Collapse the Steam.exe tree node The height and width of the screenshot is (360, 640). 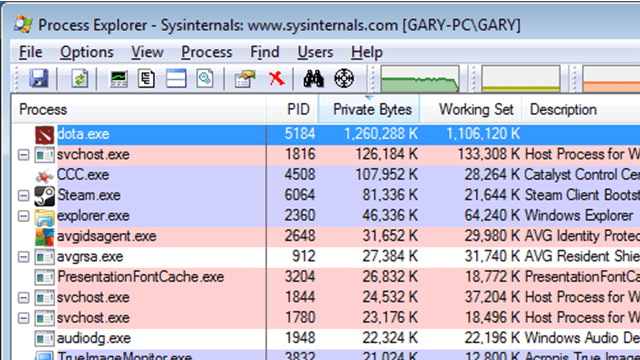[x=24, y=196]
